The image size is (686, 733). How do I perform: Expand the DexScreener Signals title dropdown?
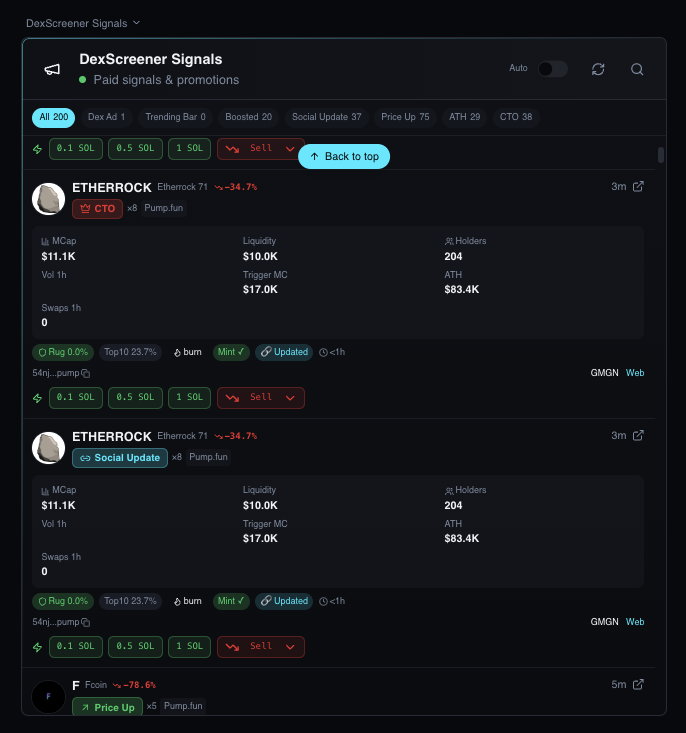click(x=136, y=22)
